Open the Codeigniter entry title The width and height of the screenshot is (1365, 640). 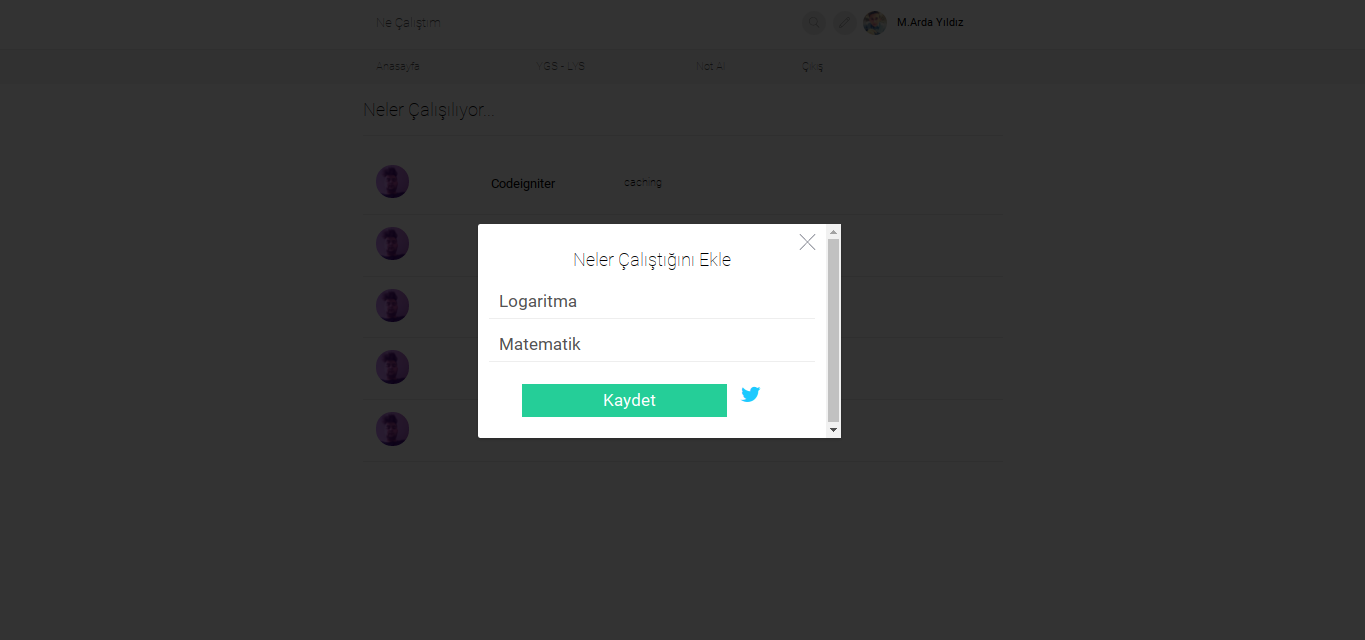pos(523,184)
